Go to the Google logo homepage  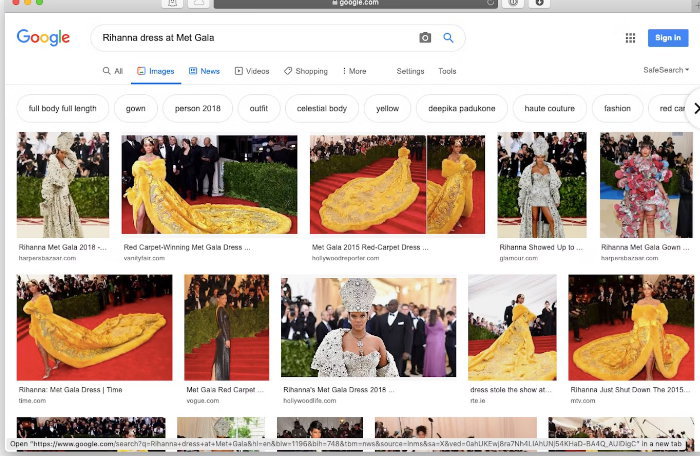(x=43, y=38)
